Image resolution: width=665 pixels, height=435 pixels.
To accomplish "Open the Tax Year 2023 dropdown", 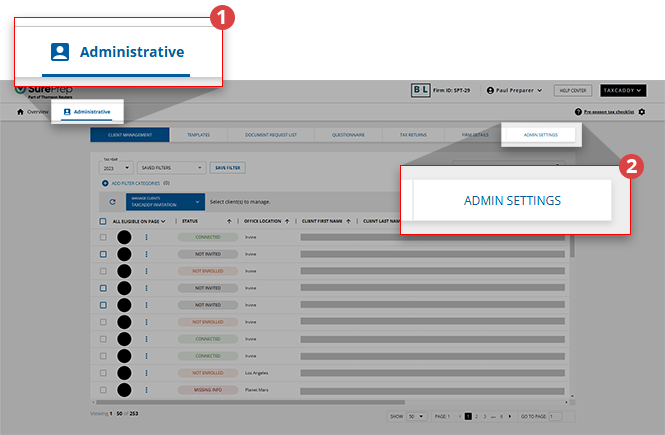I will (x=116, y=168).
